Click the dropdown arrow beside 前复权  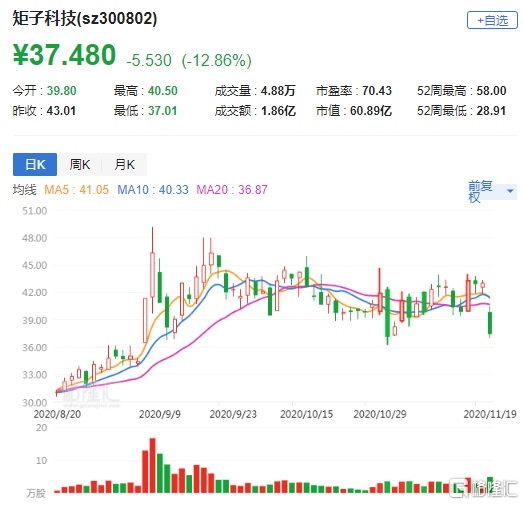(510, 191)
